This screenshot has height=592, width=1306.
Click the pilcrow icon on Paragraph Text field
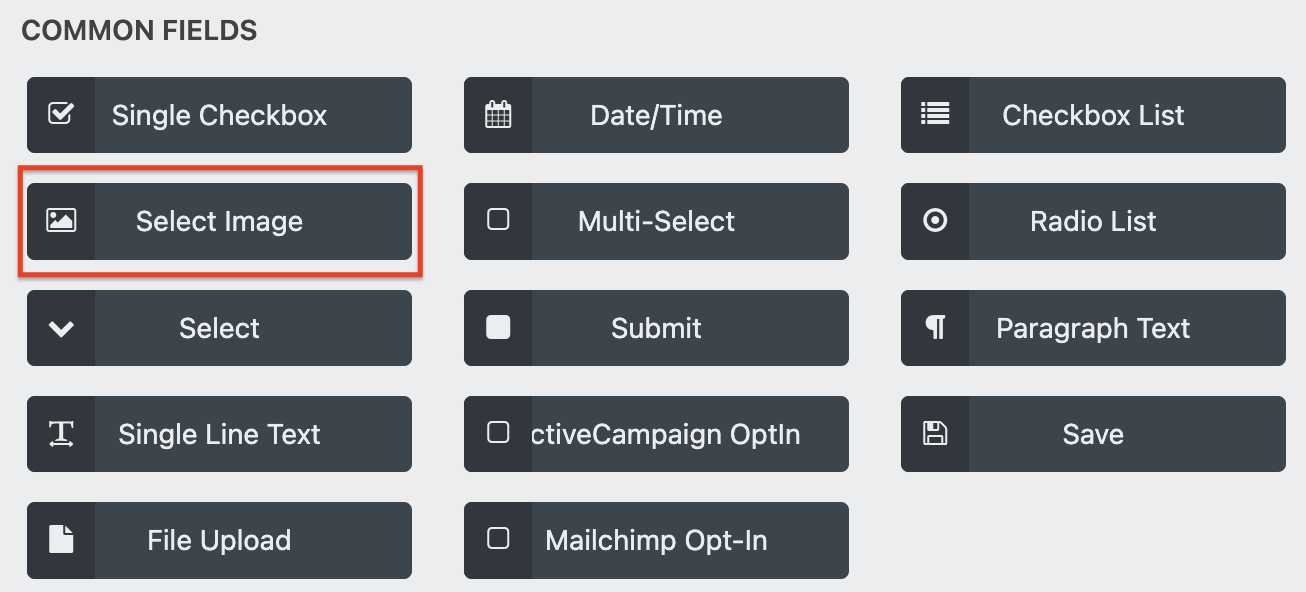934,328
